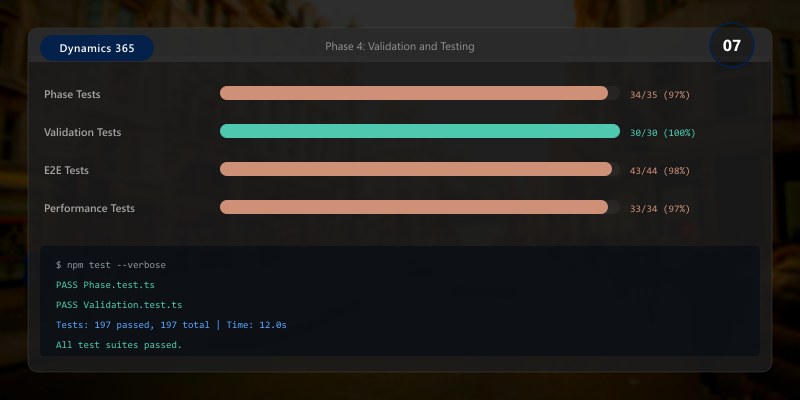Screen dimensions: 800x400
Task: Click the Tests: 197 passed summary line
Action: click(x=171, y=324)
